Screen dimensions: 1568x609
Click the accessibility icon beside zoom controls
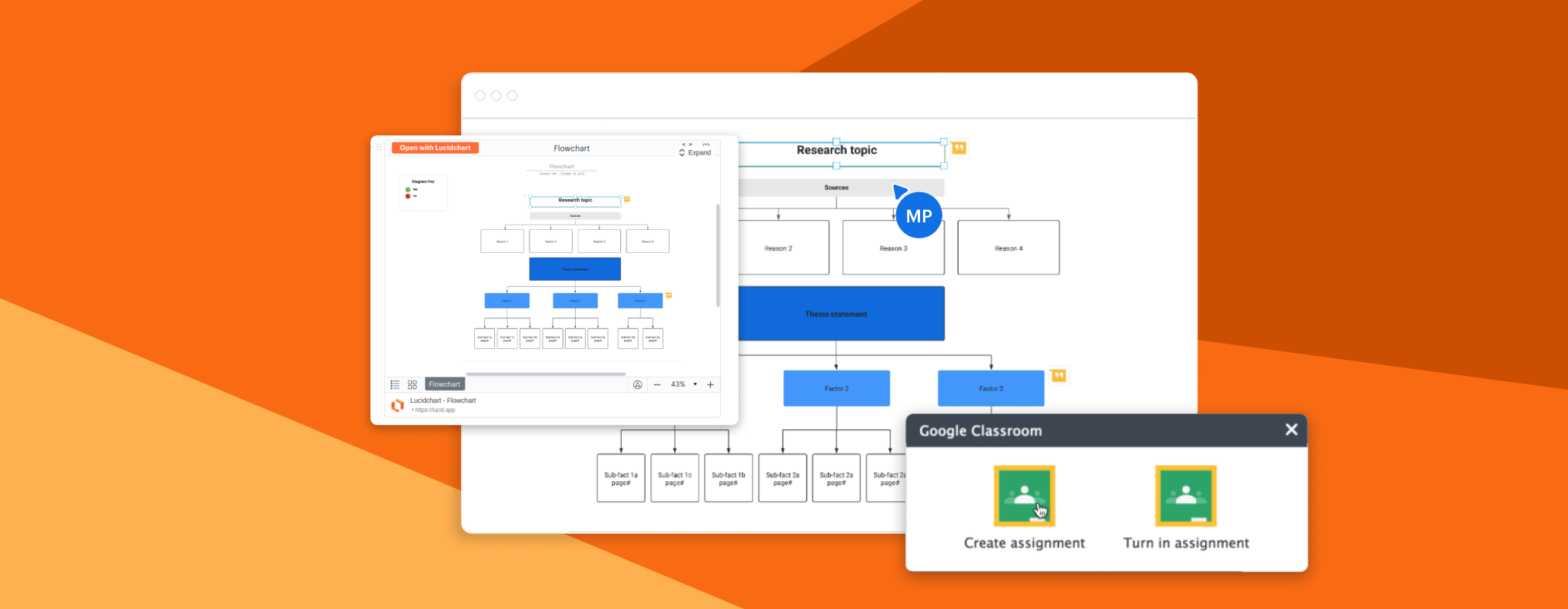click(637, 384)
